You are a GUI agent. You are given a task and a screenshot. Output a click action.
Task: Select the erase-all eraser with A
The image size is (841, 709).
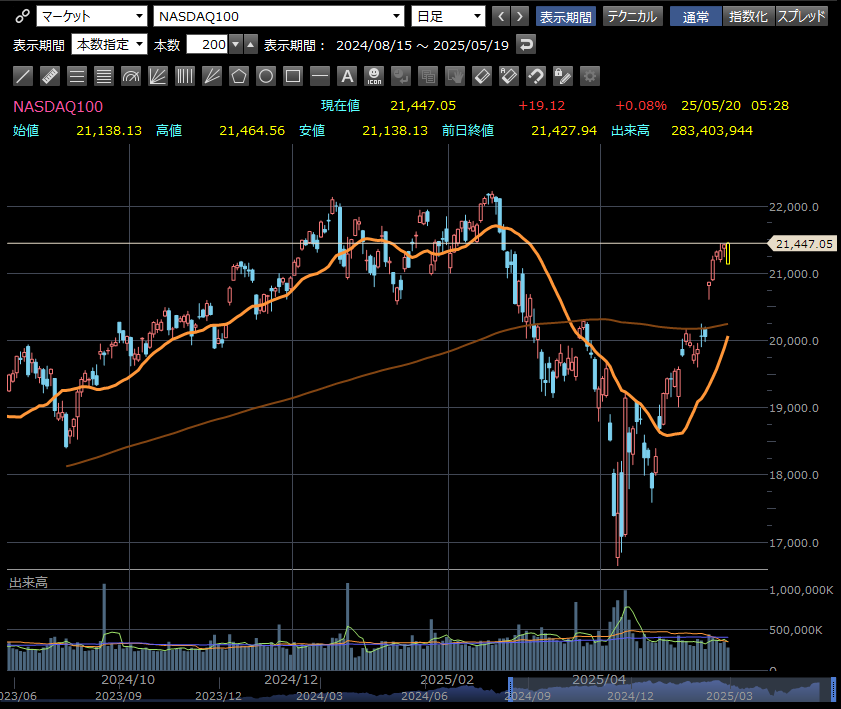(509, 76)
